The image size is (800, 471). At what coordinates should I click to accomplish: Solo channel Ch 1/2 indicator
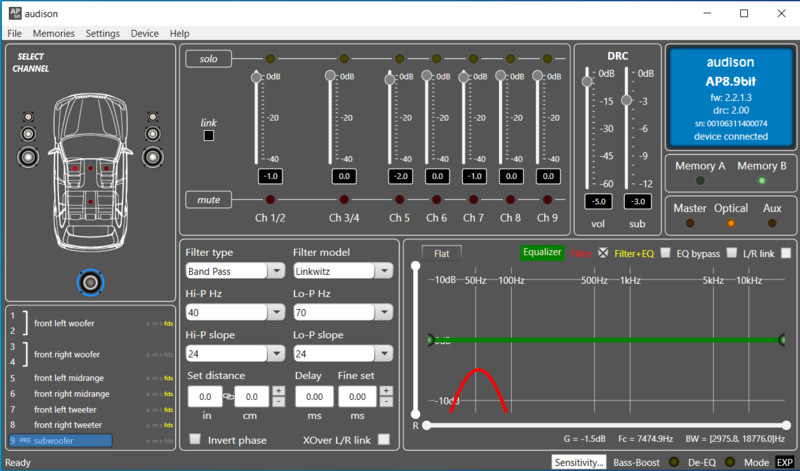click(x=270, y=59)
